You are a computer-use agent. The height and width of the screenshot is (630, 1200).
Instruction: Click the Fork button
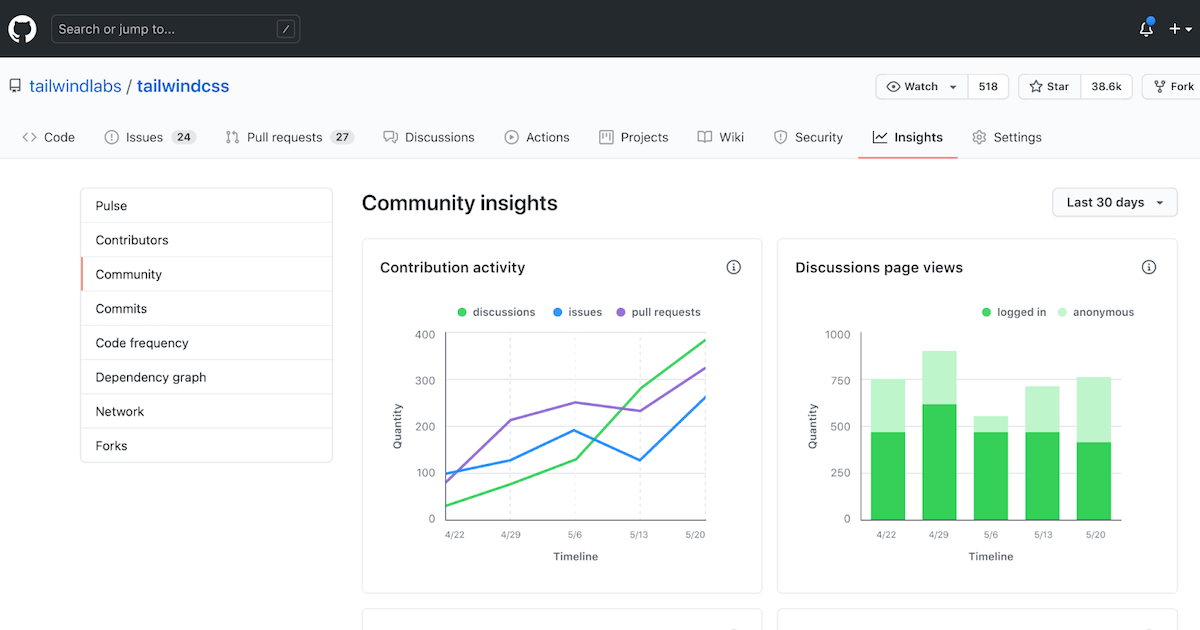pyautogui.click(x=1174, y=87)
